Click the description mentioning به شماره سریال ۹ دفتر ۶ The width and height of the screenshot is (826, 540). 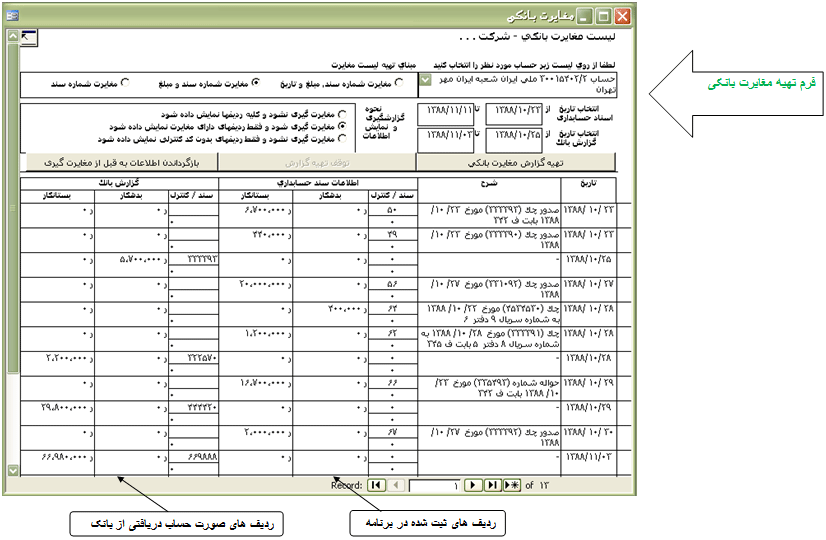[489, 314]
